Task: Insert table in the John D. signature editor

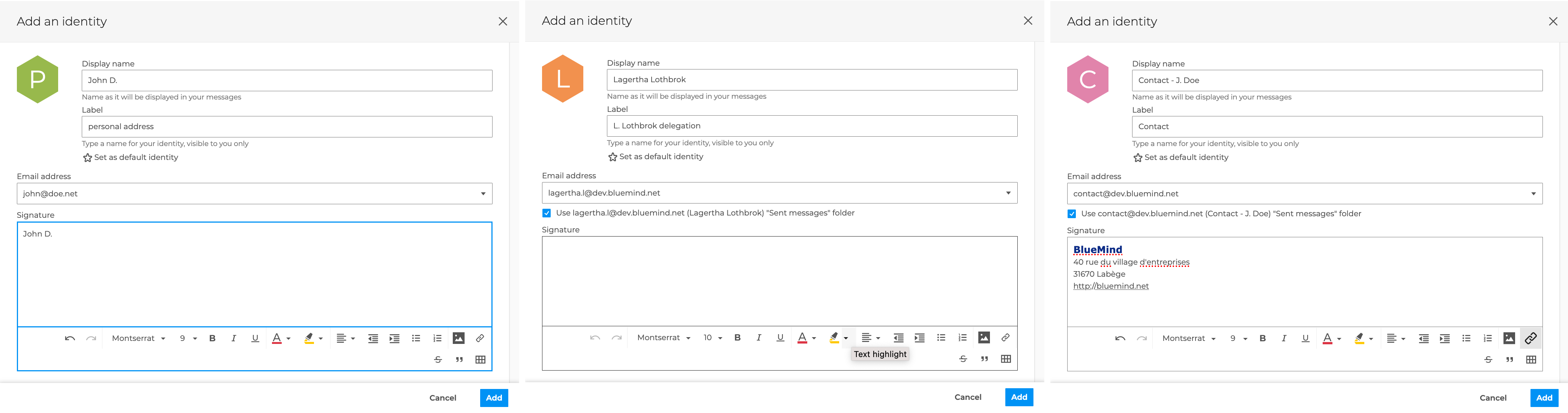Action: pos(480,359)
